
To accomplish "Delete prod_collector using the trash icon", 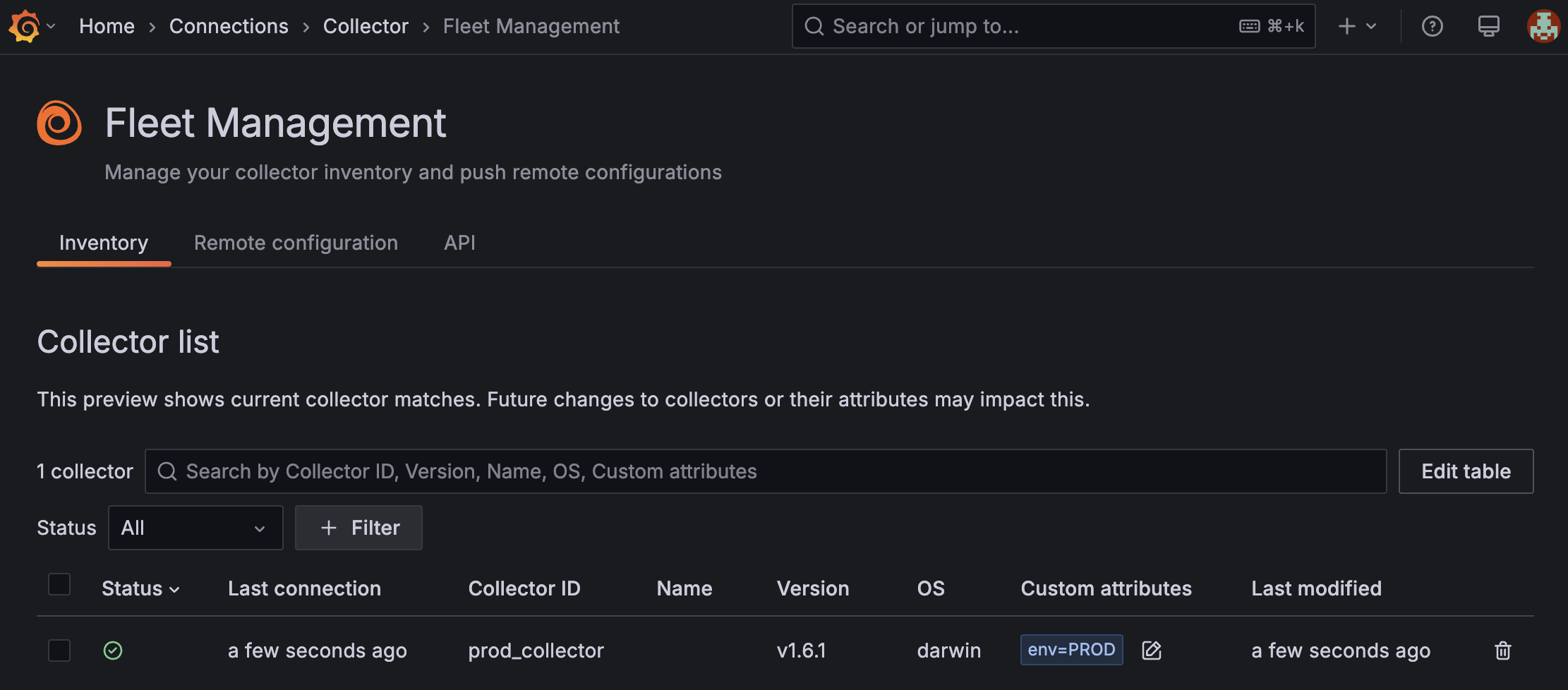I will 1502,650.
